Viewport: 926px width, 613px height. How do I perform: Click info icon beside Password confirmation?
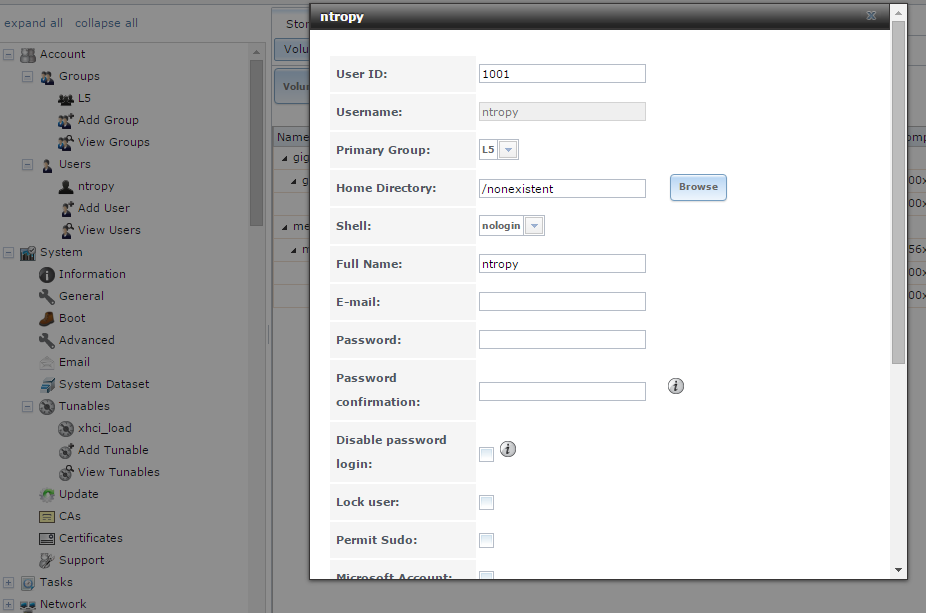[676, 386]
